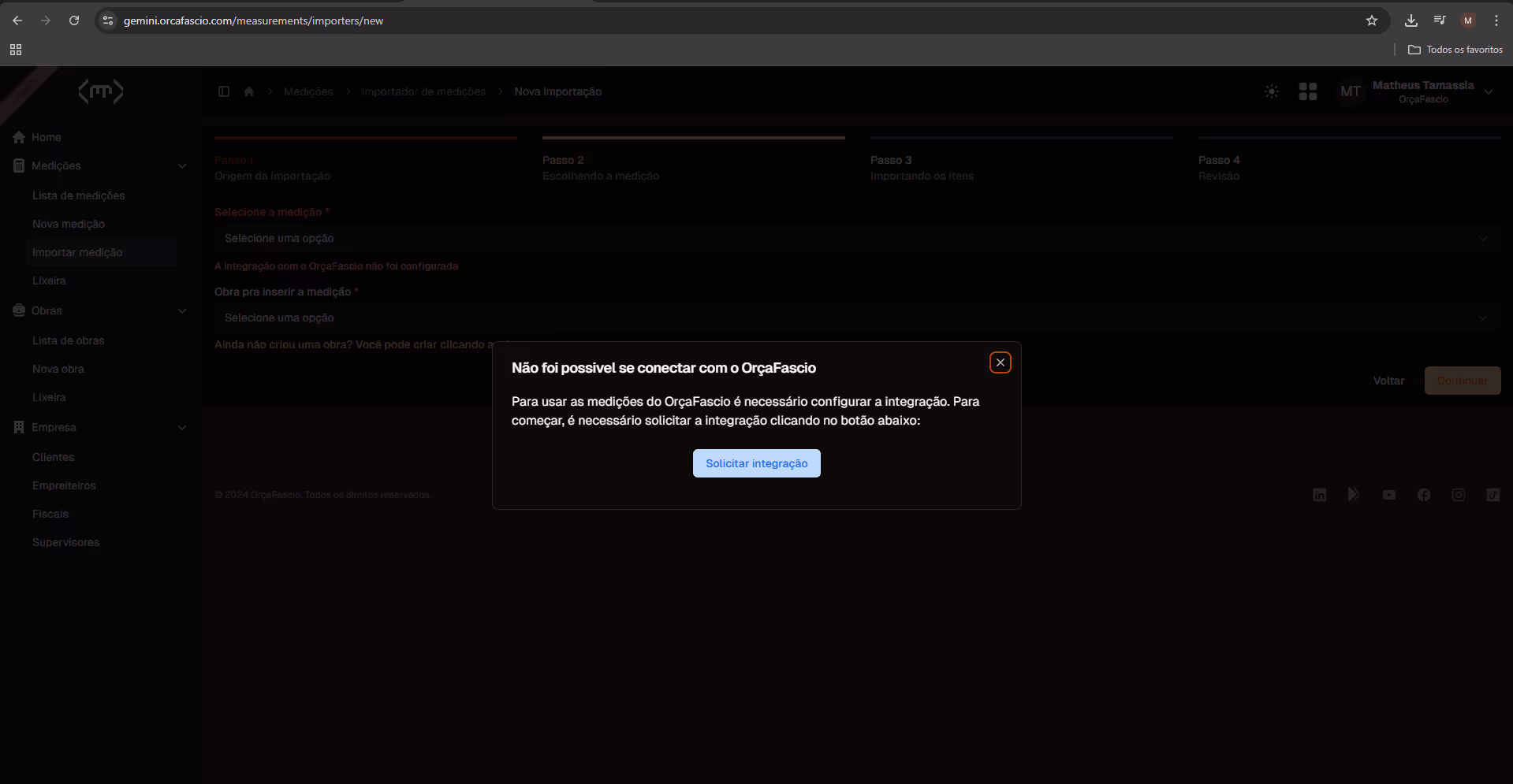Open the Instagram footer icon

point(1459,495)
